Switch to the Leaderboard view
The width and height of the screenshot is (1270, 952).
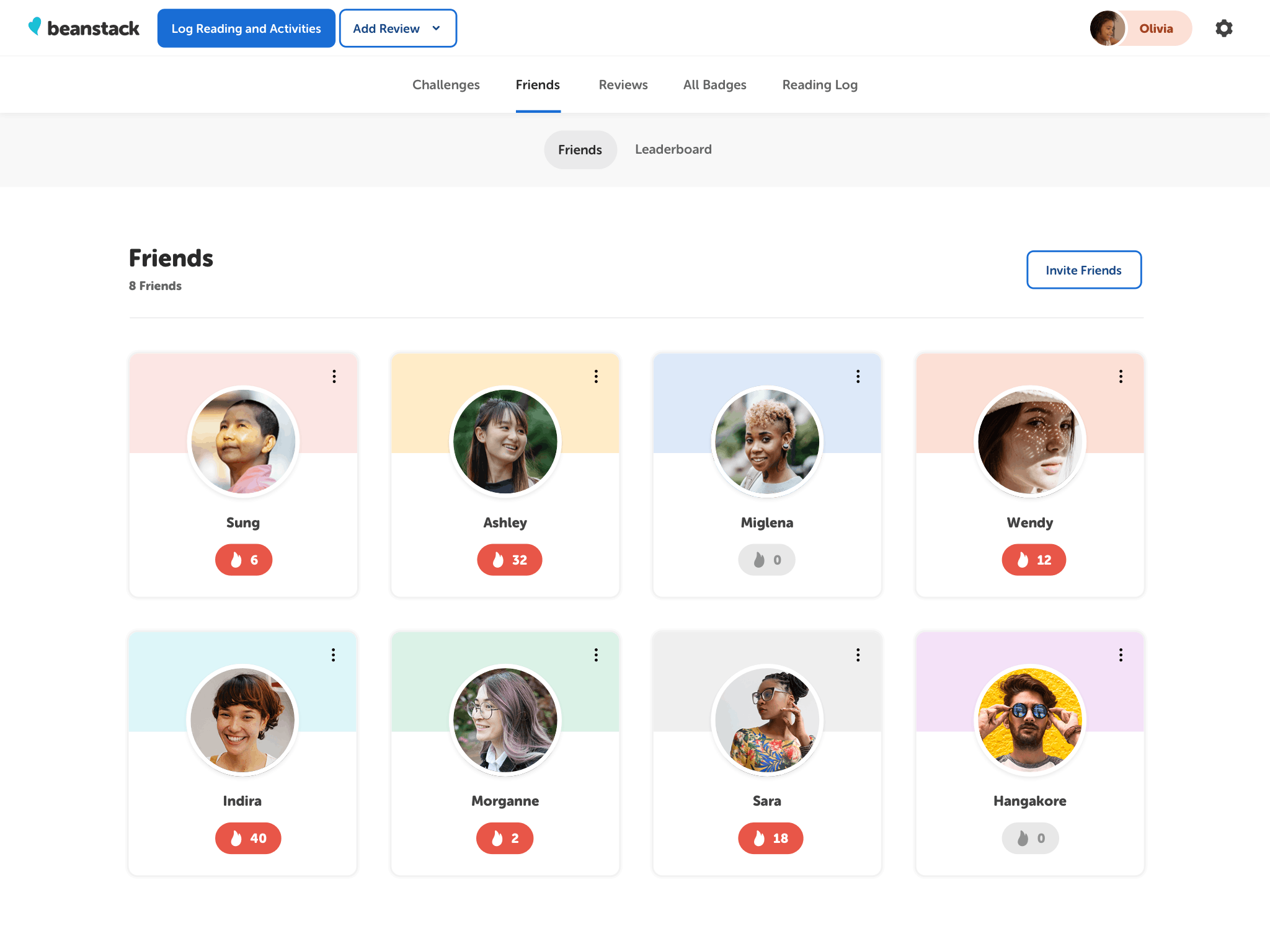click(673, 149)
